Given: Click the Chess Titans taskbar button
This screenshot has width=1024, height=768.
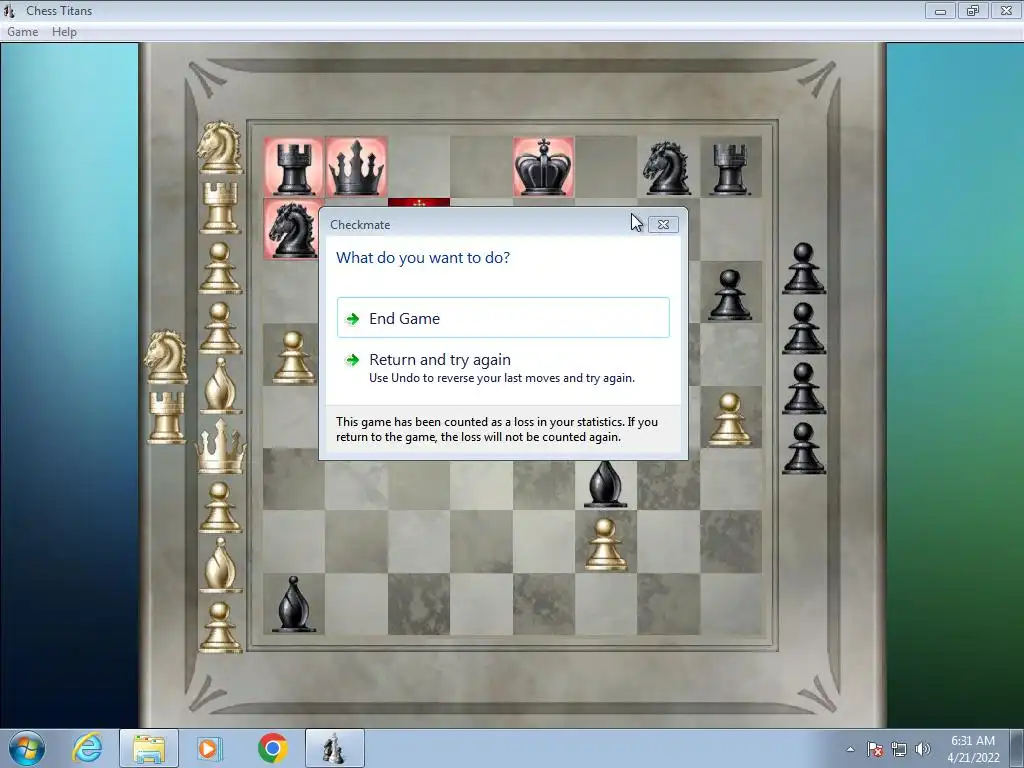Looking at the screenshot, I should (x=334, y=748).
